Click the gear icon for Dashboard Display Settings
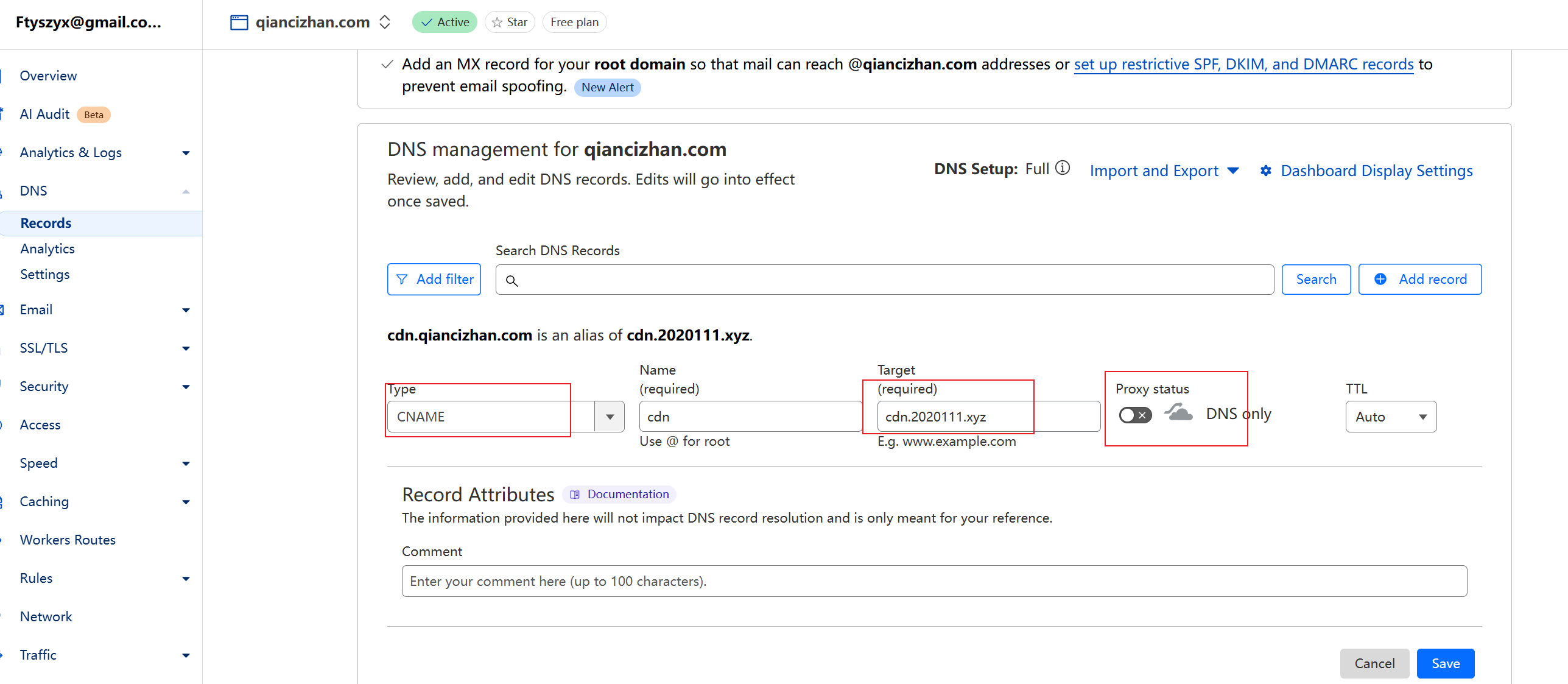The height and width of the screenshot is (684, 1568). click(x=1266, y=171)
